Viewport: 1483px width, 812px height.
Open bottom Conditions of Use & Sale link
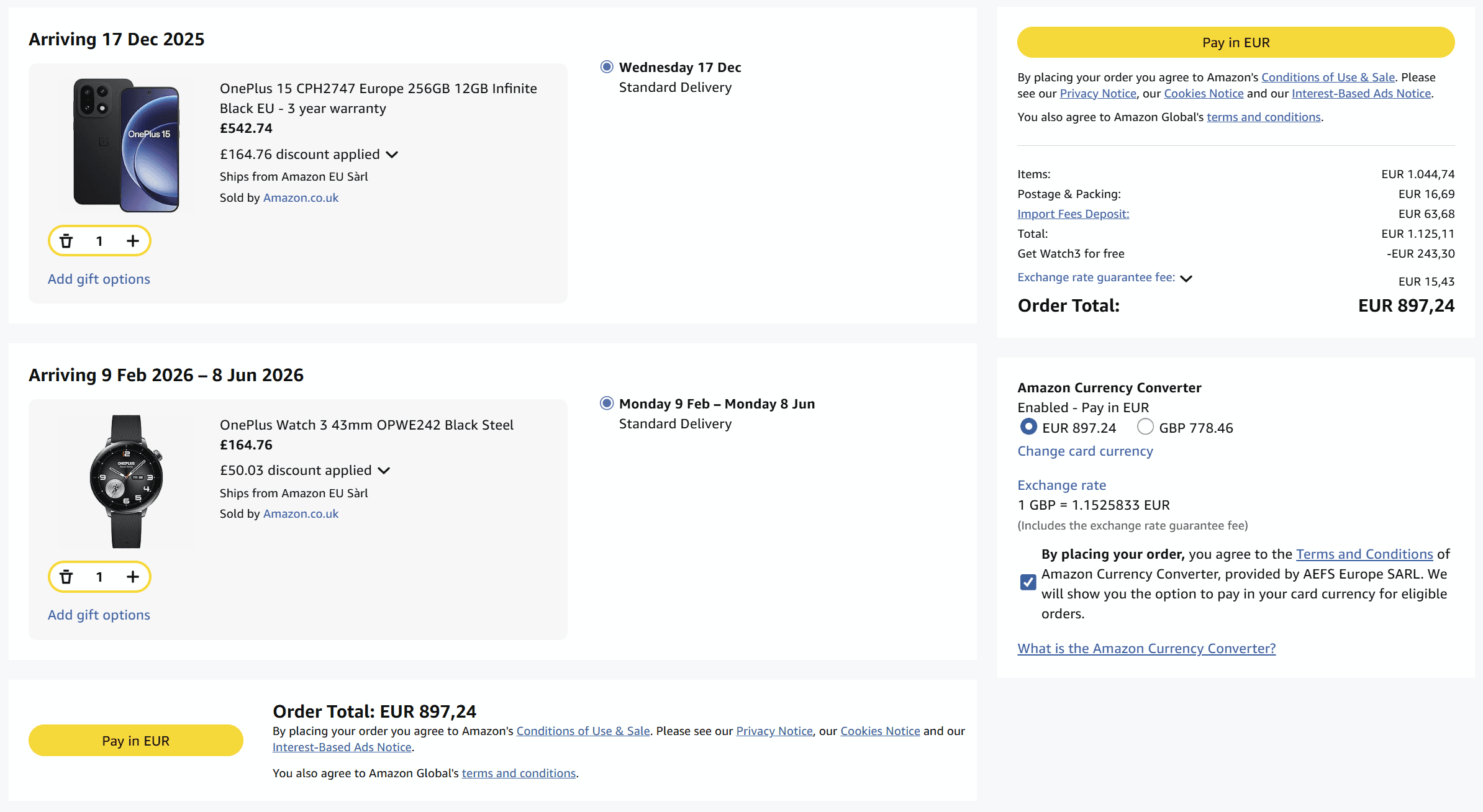(583, 731)
